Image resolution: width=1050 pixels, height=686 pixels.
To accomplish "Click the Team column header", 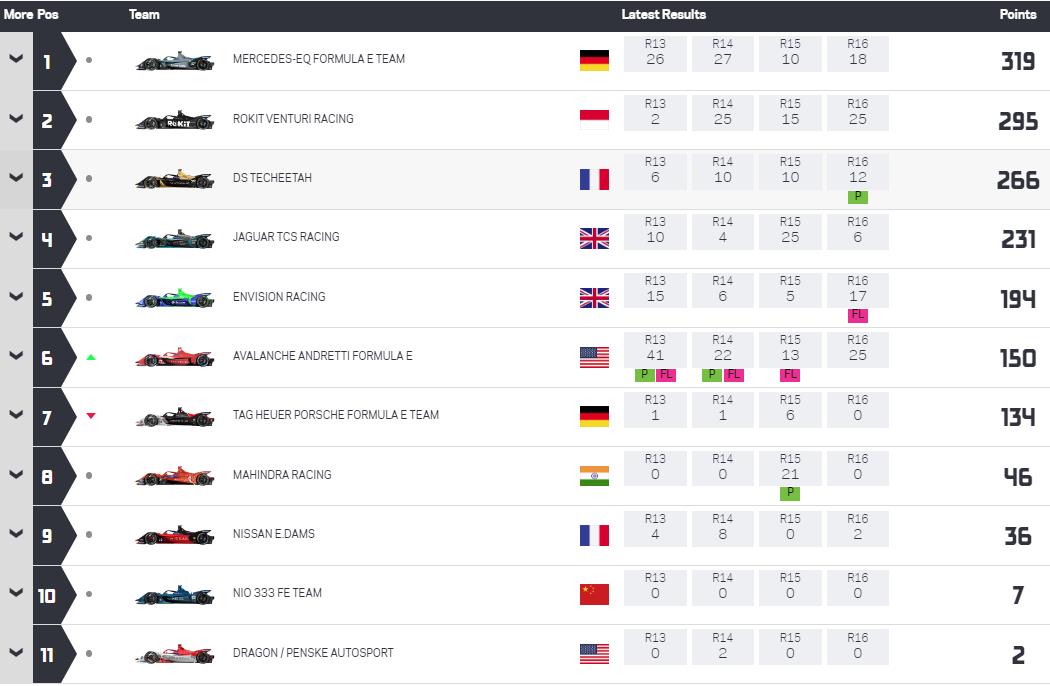I will [144, 14].
